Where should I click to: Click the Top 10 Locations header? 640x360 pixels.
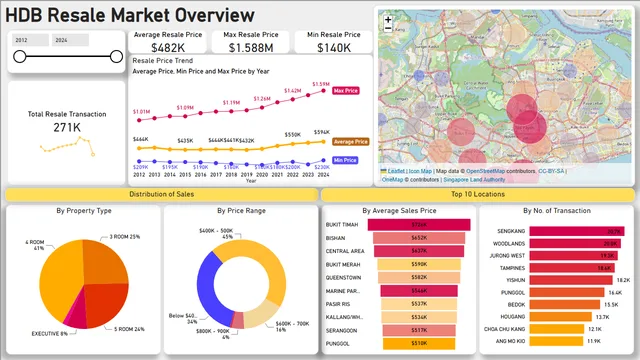pyautogui.click(x=478, y=194)
